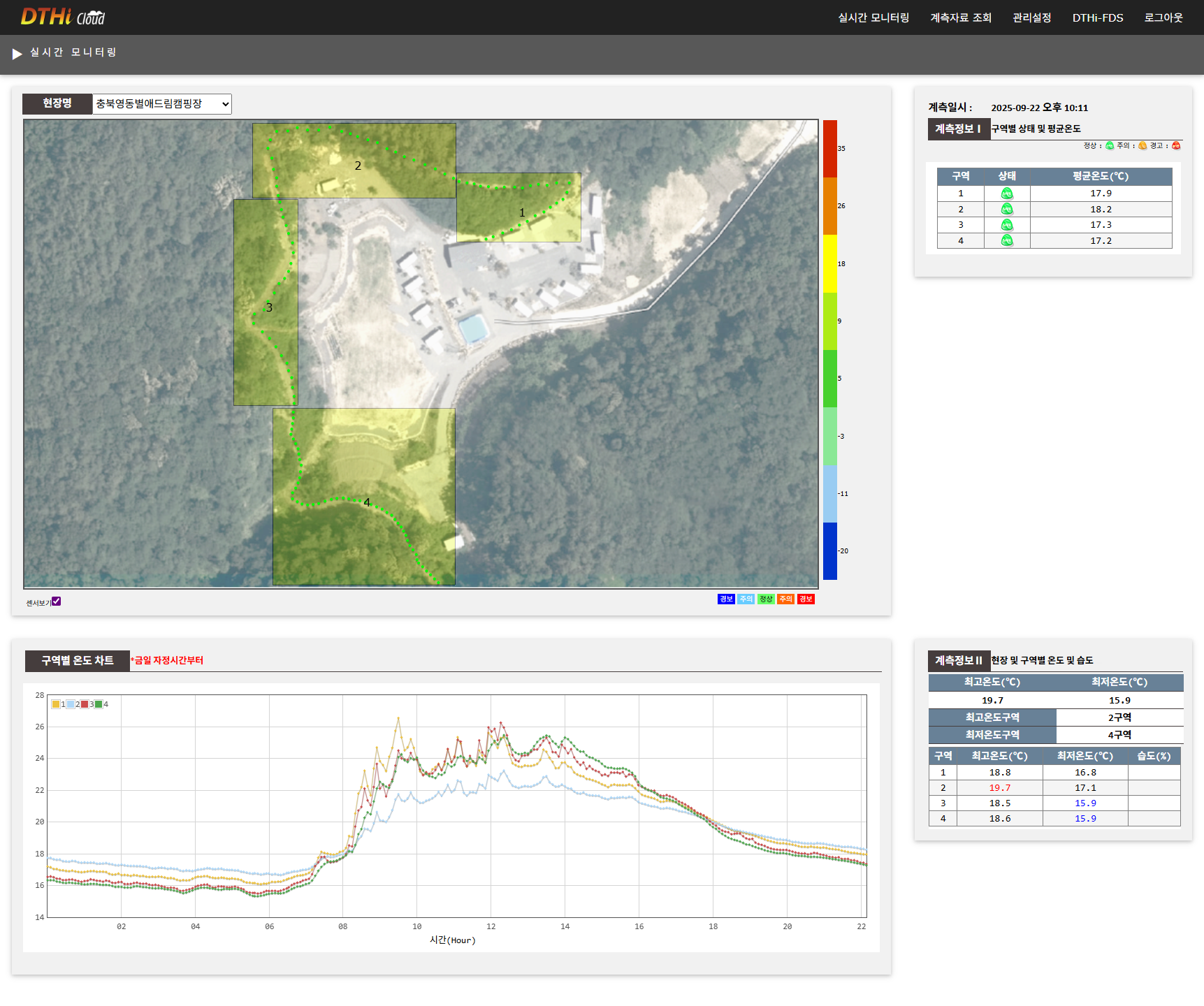Click the green status icon for zone 2
Image resolution: width=1204 pixels, height=1006 pixels.
(1006, 210)
